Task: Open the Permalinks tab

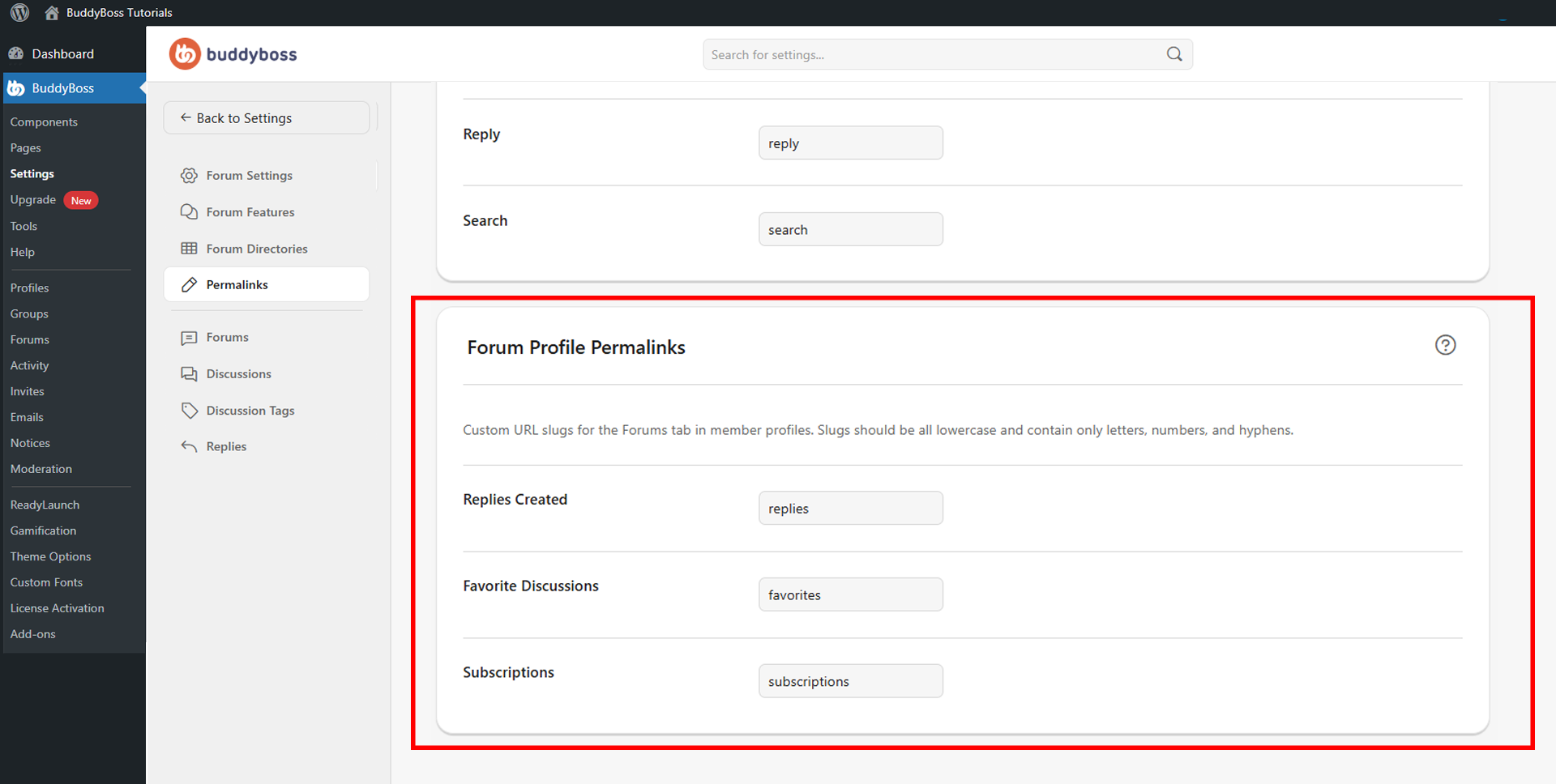Action: (267, 285)
